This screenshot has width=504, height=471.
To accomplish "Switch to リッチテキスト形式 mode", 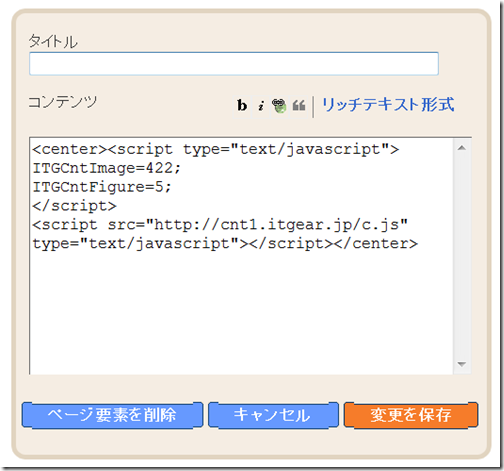I will coord(388,105).
